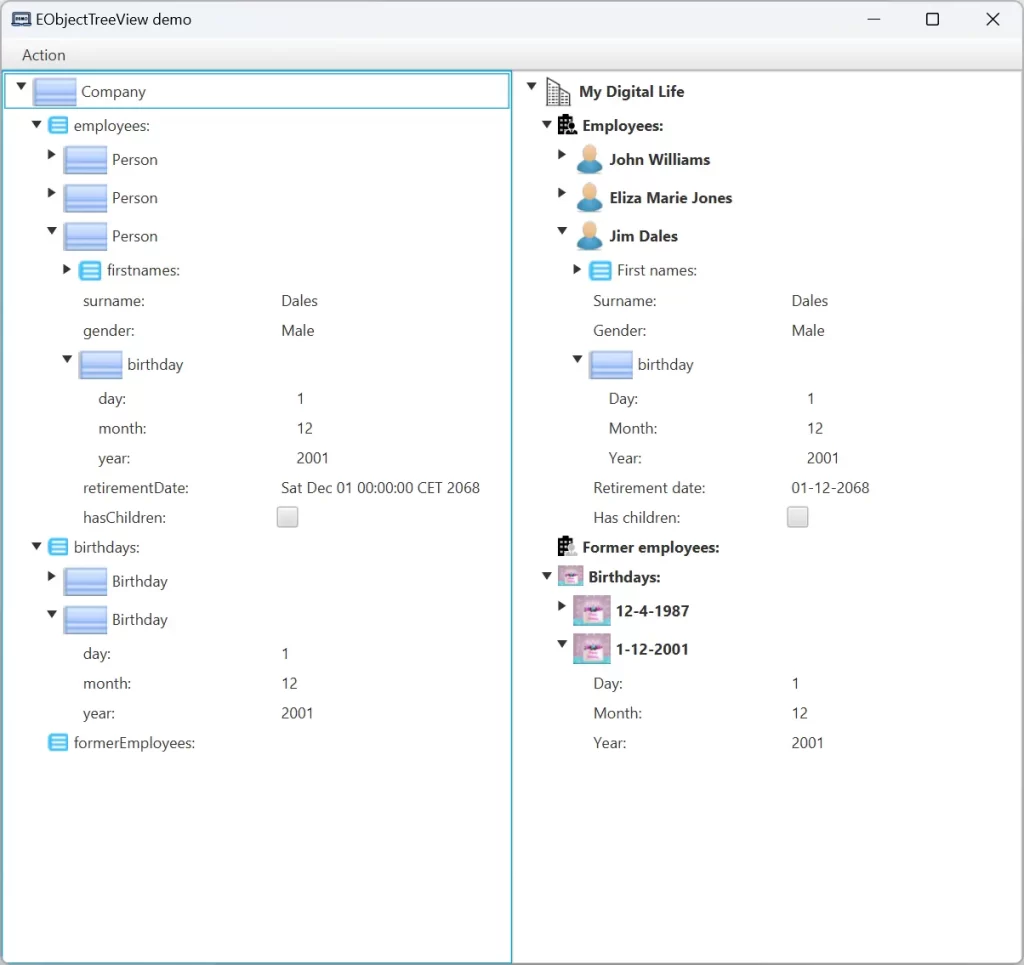Click the First names: list icon
The height and width of the screenshot is (965, 1024).
(x=600, y=270)
